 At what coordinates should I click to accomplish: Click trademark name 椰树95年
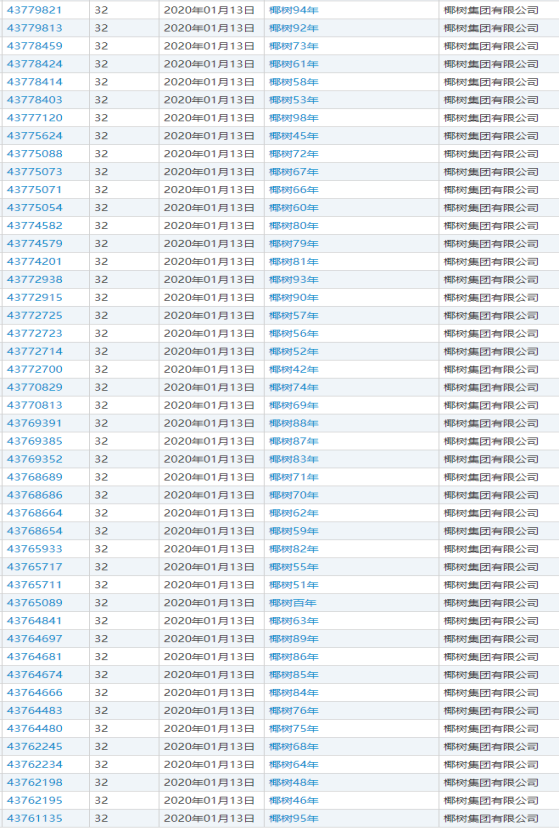pyautogui.click(x=294, y=819)
